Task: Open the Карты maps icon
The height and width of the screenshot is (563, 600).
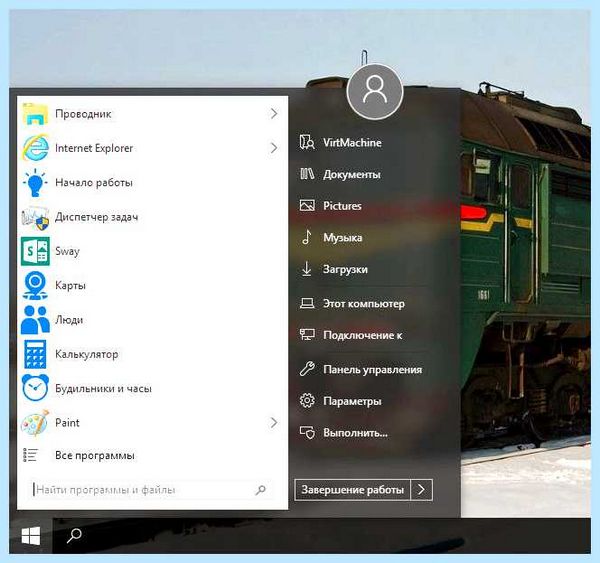Action: click(x=35, y=286)
